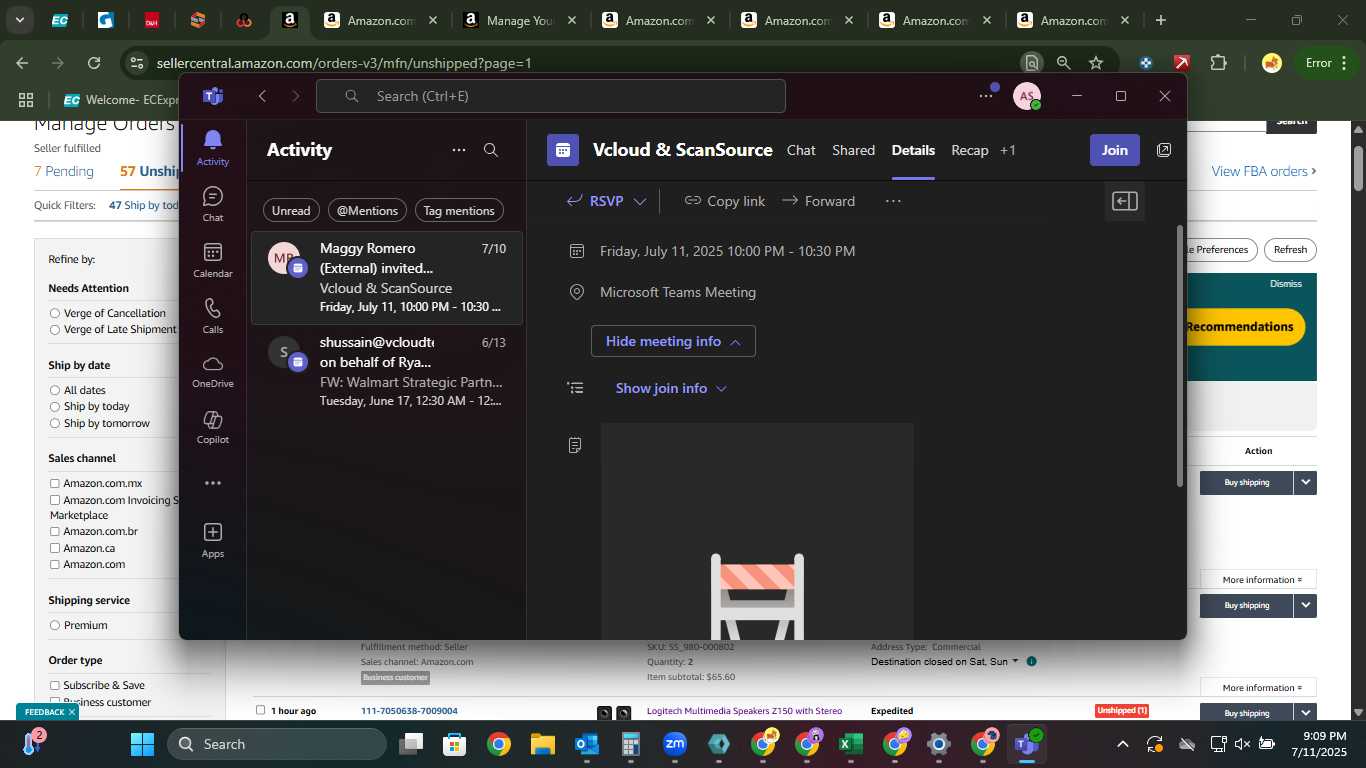
Task: Pop out the meeting into a new window
Action: tap(1164, 150)
